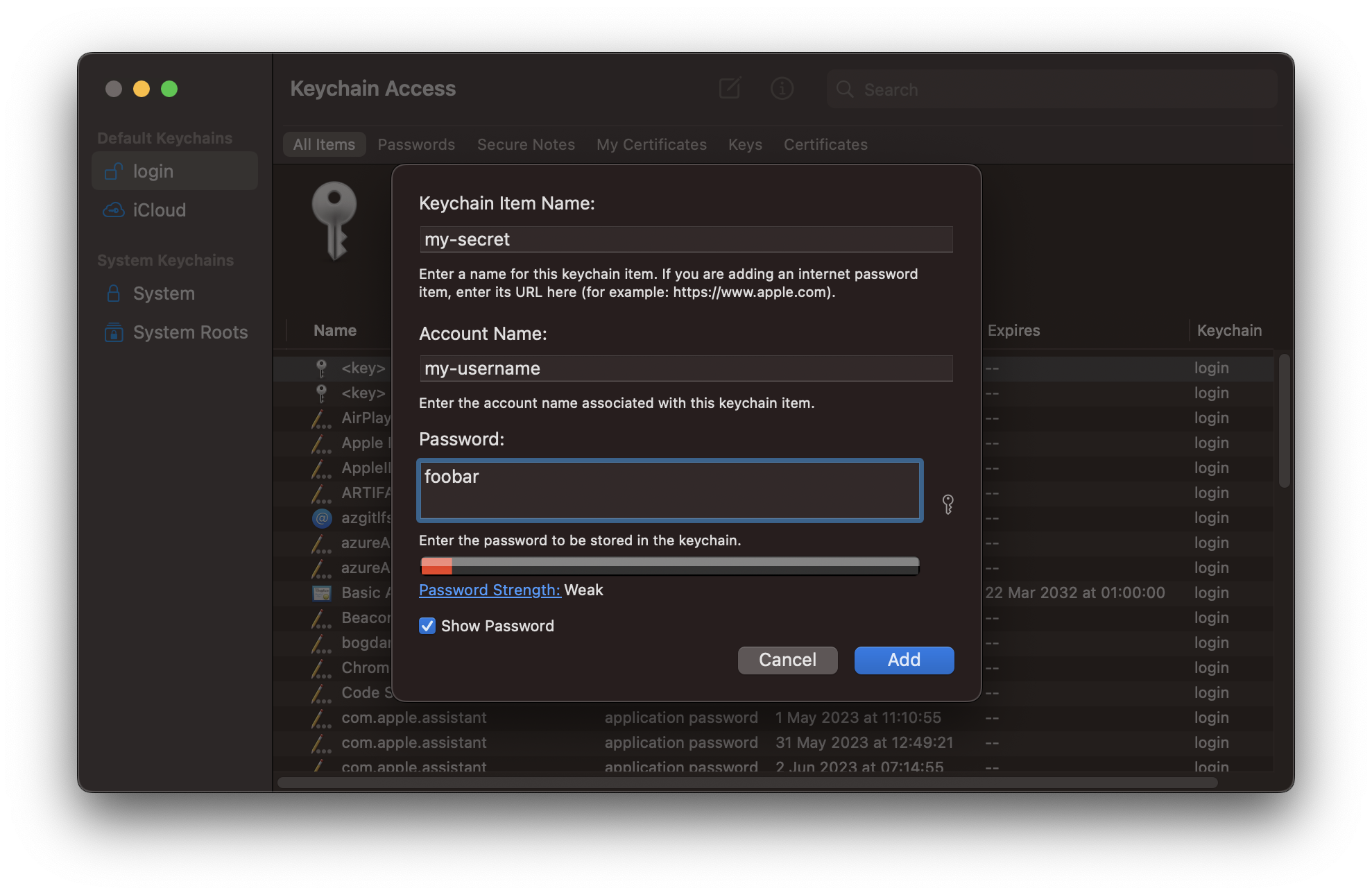Click the compose new keychain item icon
This screenshot has width=1372, height=895.
pos(730,88)
